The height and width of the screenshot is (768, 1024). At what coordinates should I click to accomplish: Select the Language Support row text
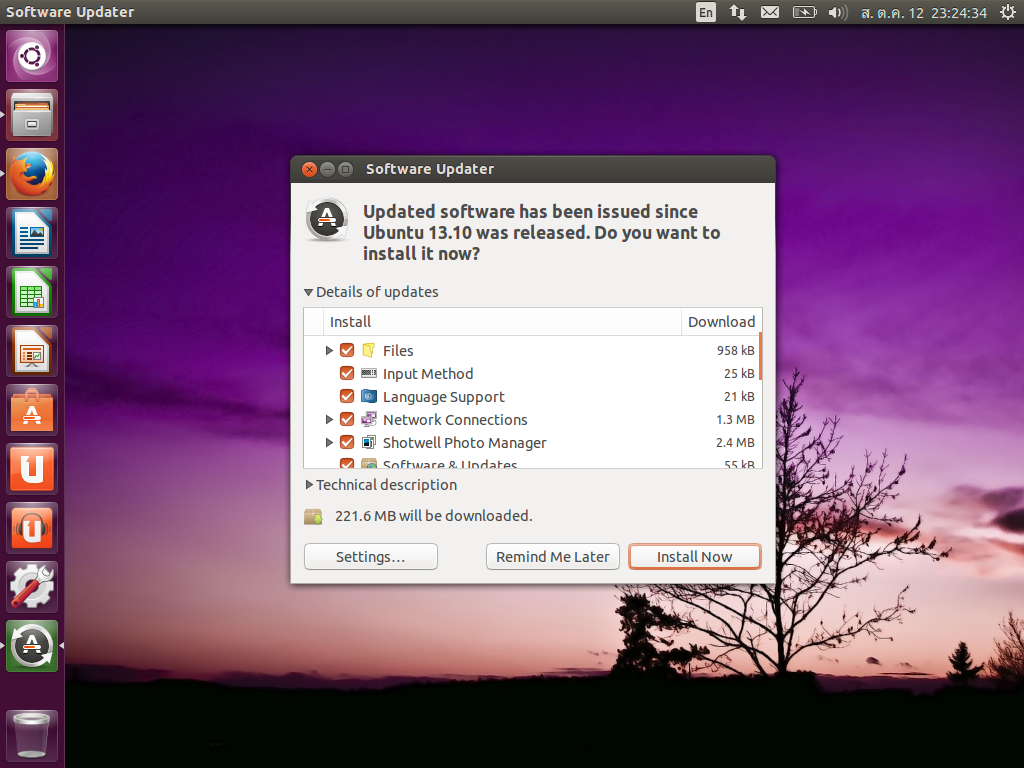click(x=443, y=396)
